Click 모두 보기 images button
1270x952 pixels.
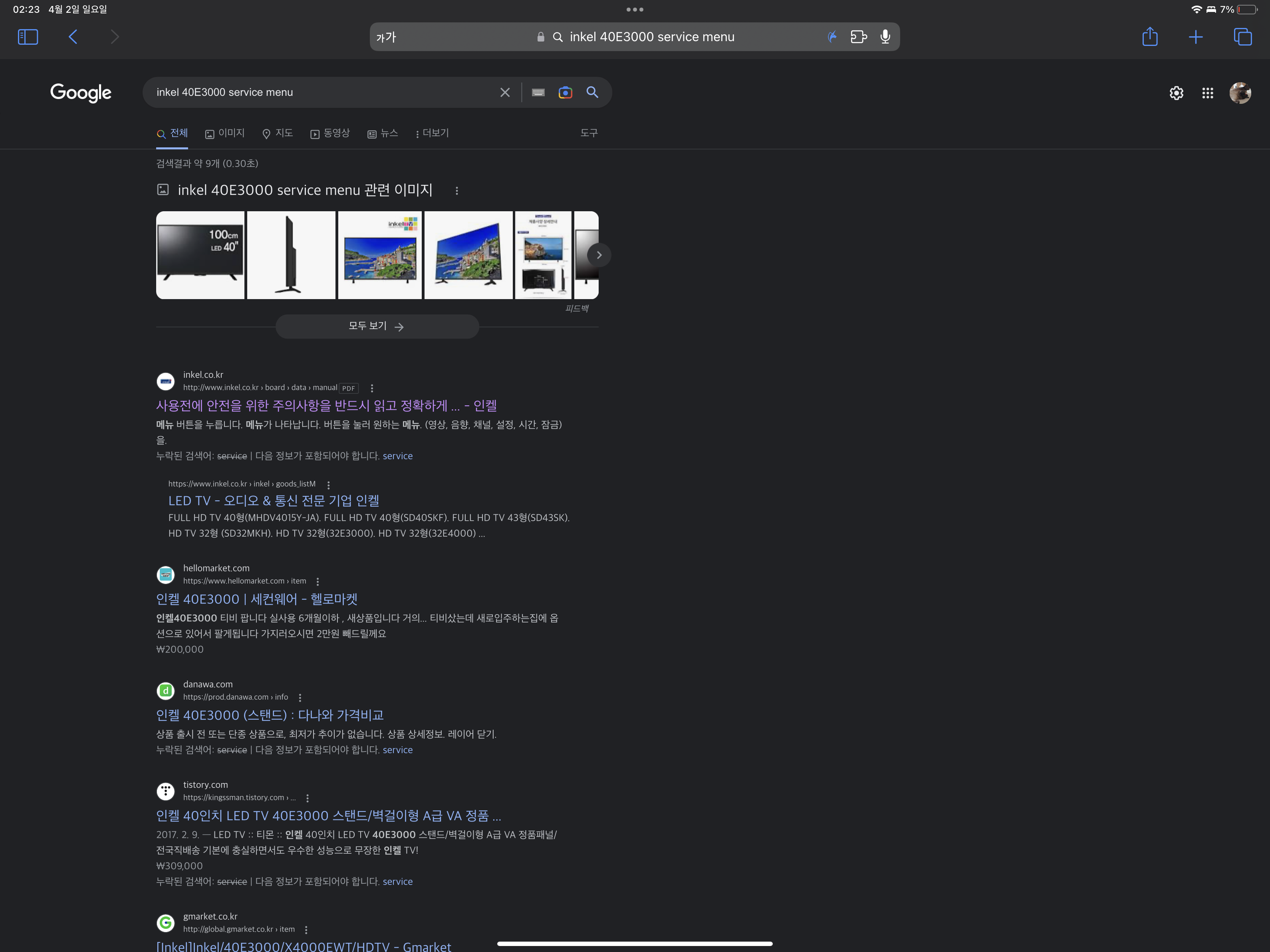377,326
